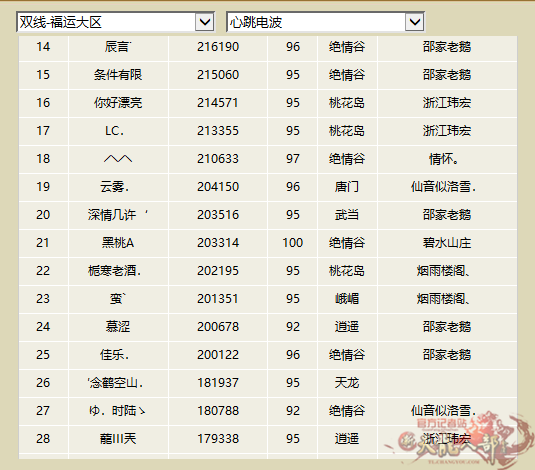Click rank number 14
This screenshot has width=535, height=470.
coord(43,47)
